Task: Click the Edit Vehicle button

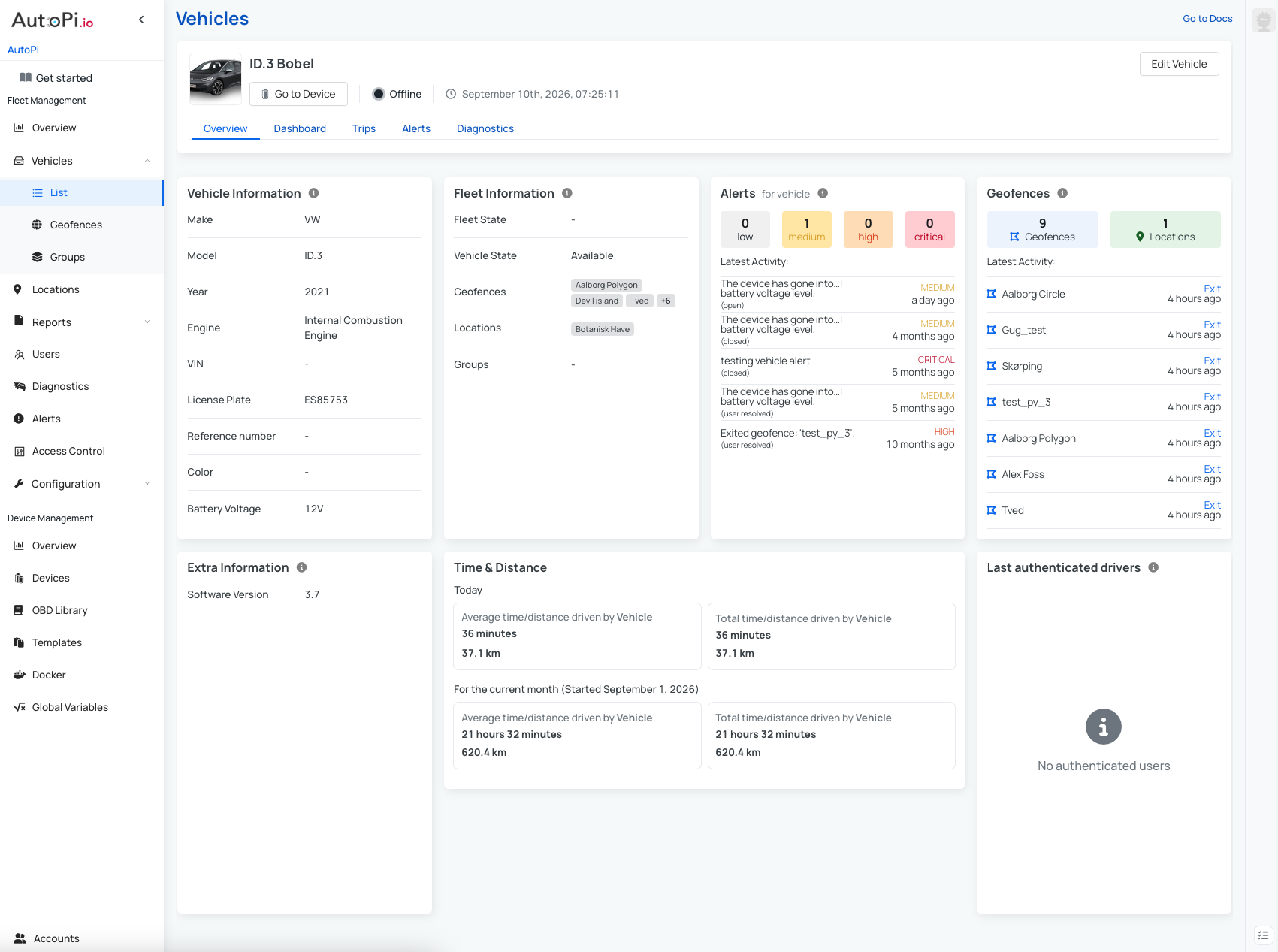Action: pyautogui.click(x=1179, y=64)
